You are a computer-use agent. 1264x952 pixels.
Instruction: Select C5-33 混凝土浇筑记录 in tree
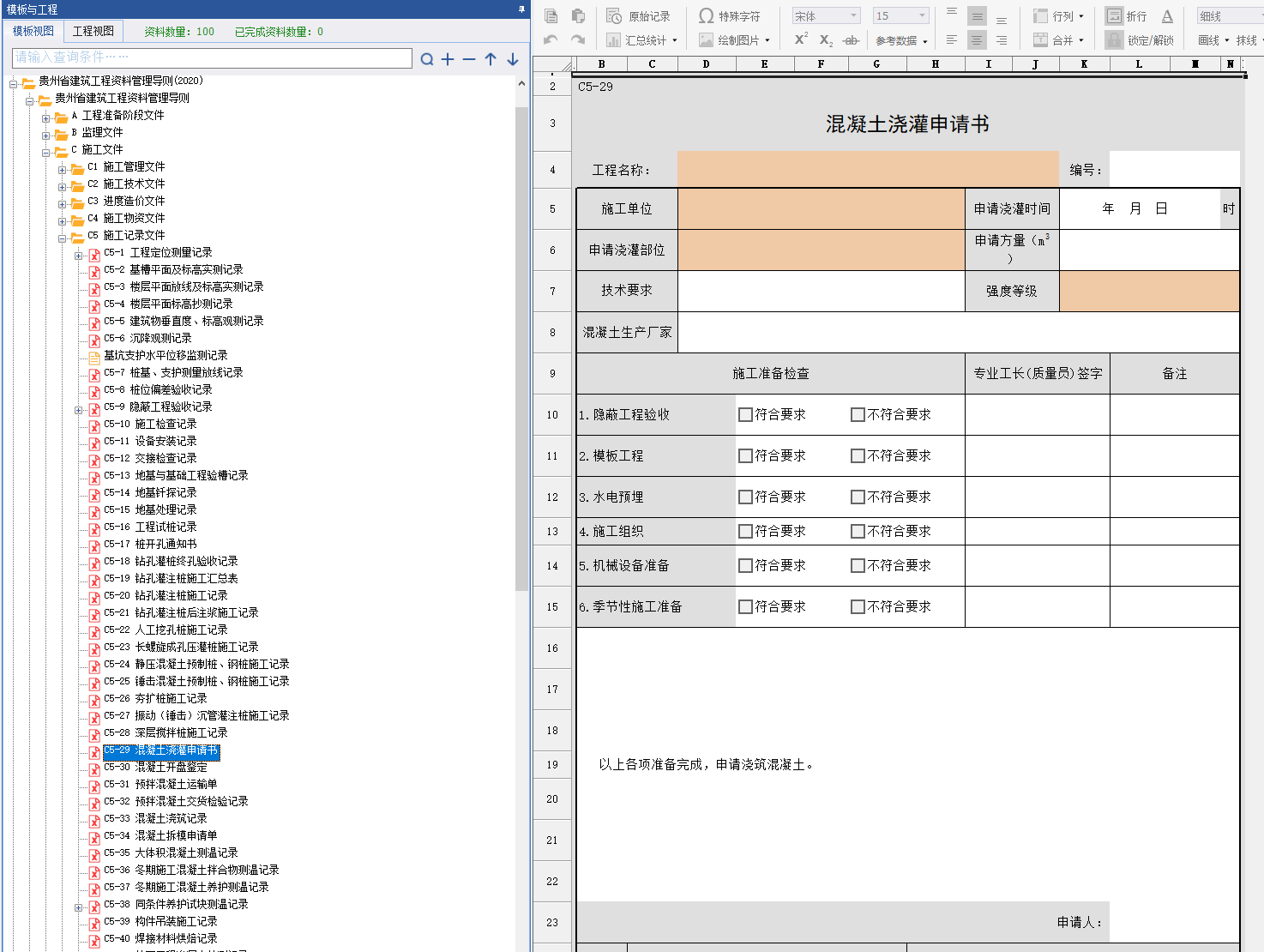click(x=155, y=818)
